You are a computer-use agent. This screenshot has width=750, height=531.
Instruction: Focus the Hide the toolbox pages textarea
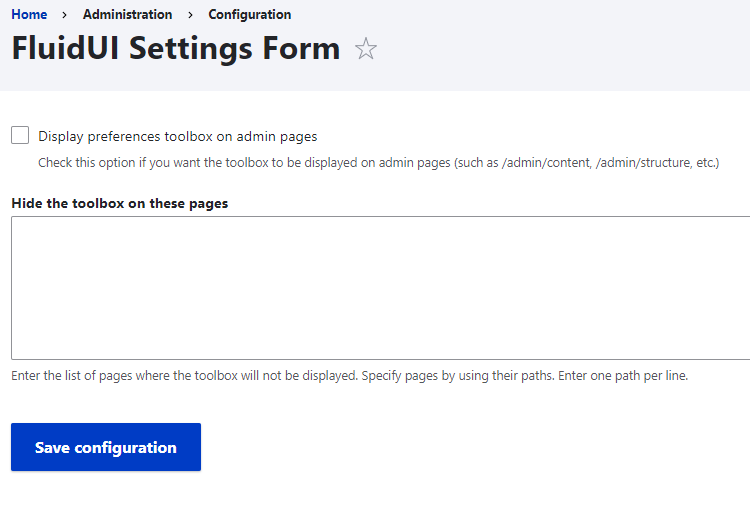380,287
